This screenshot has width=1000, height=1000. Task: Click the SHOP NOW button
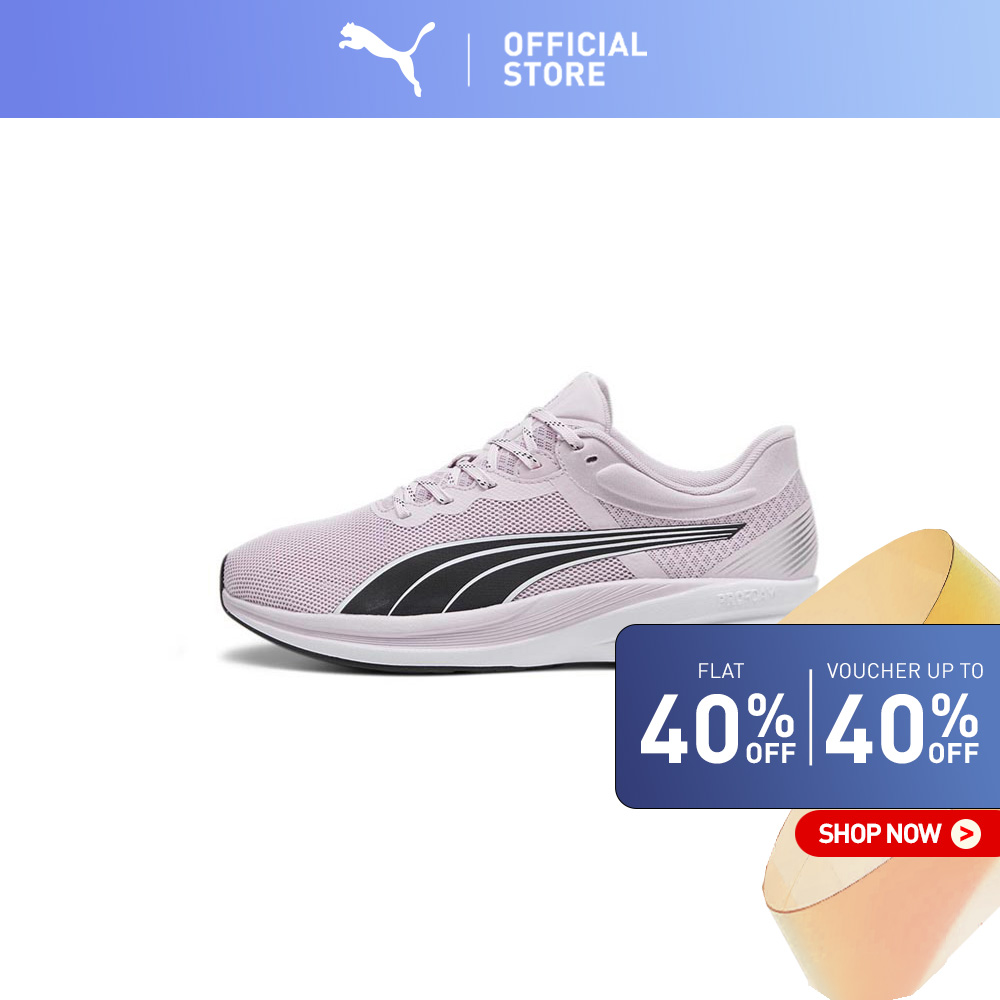[x=897, y=834]
